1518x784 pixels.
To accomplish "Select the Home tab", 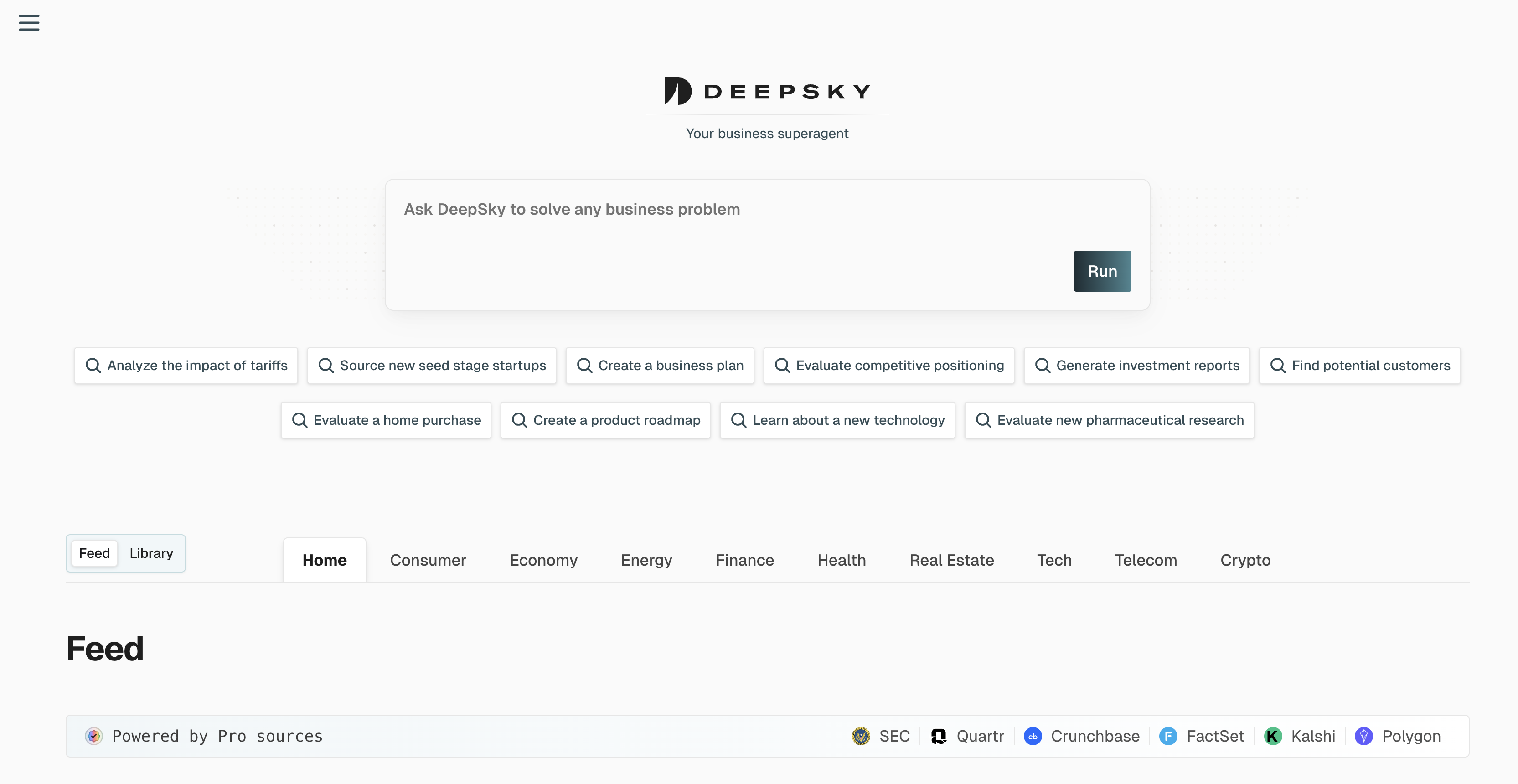I will point(325,560).
